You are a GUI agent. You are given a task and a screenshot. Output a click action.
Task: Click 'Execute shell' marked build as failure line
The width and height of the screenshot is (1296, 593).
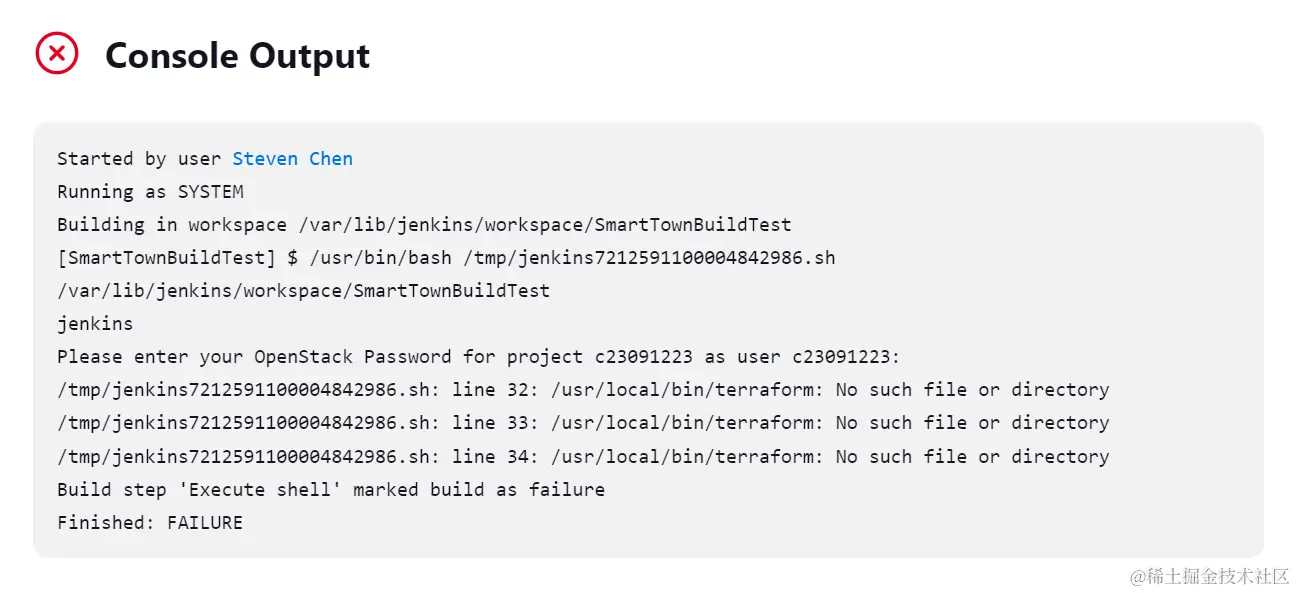coord(331,489)
